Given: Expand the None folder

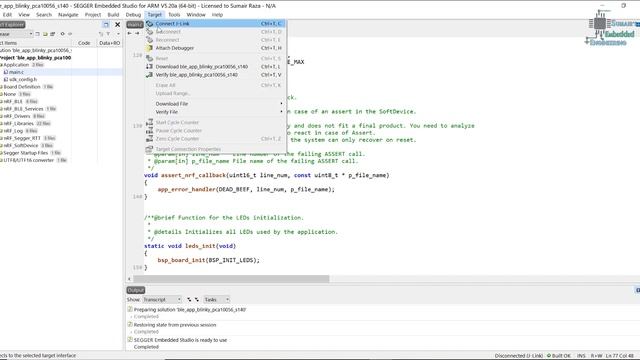Looking at the screenshot, I should tap(1, 94).
